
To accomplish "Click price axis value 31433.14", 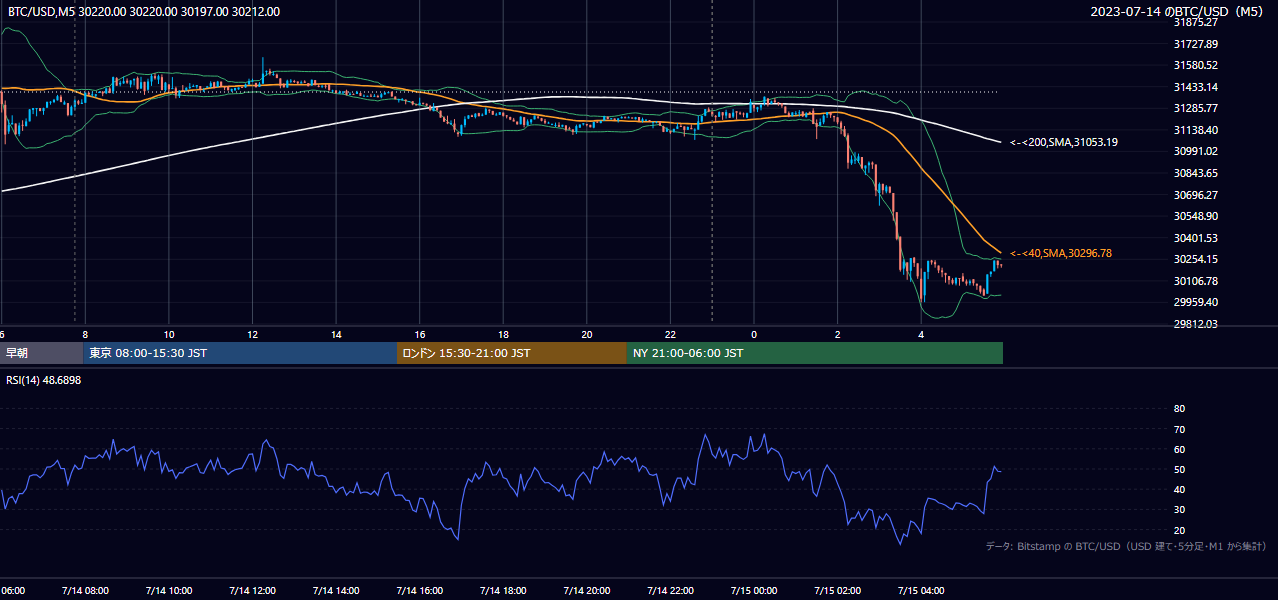I will click(1195, 87).
